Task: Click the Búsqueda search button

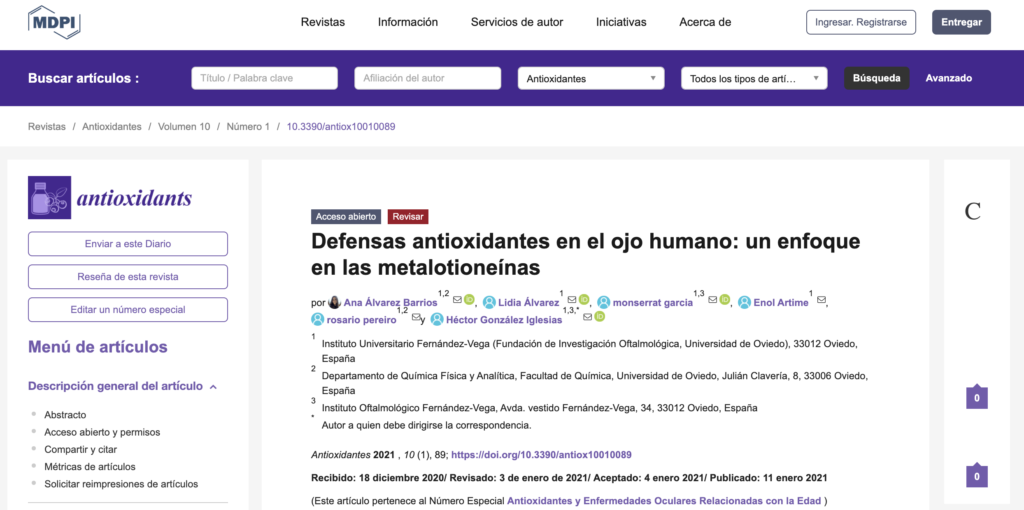Action: pyautogui.click(x=876, y=78)
